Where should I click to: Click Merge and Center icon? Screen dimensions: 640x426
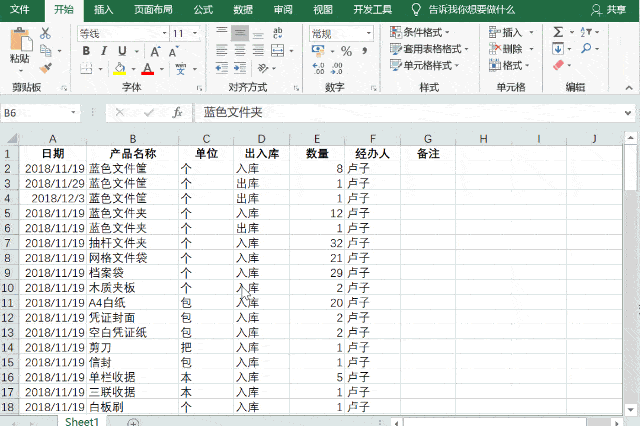(278, 51)
